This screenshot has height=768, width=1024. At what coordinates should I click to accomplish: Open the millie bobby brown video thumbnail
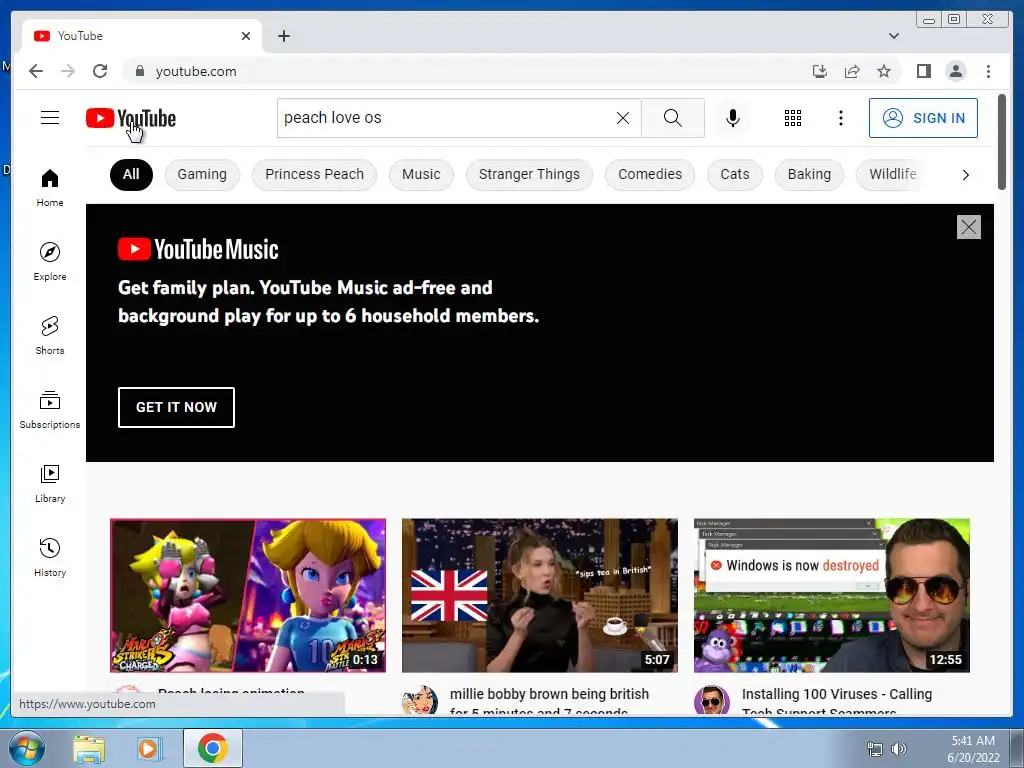539,596
